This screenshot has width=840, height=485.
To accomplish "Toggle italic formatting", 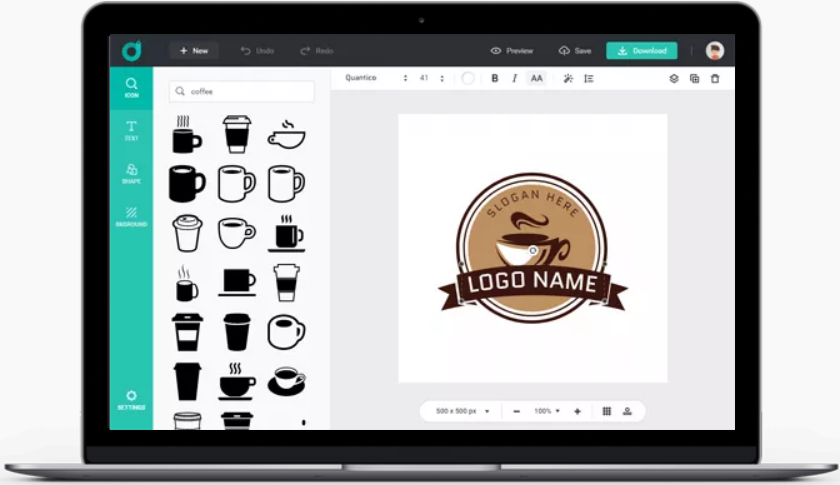I will (x=514, y=78).
